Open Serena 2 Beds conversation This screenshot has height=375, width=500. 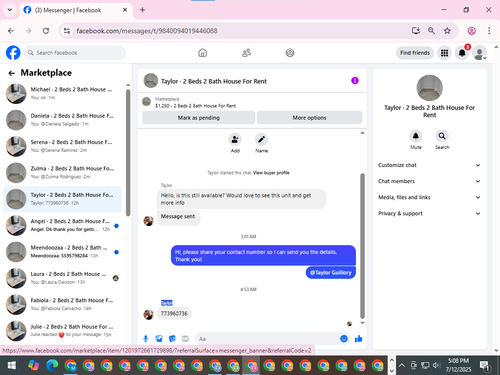62,146
